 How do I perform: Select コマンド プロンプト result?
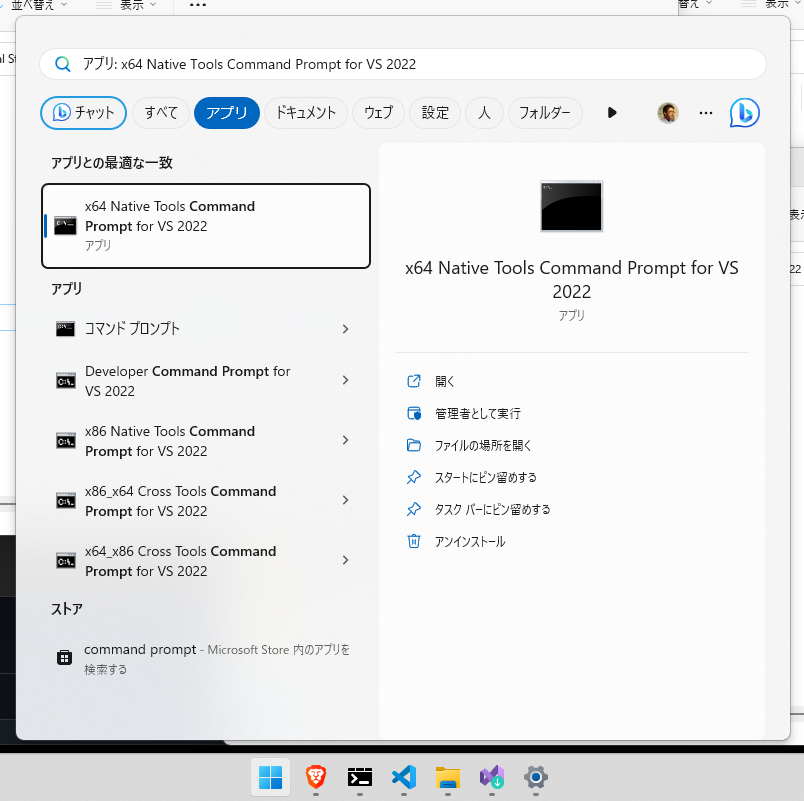click(x=206, y=329)
